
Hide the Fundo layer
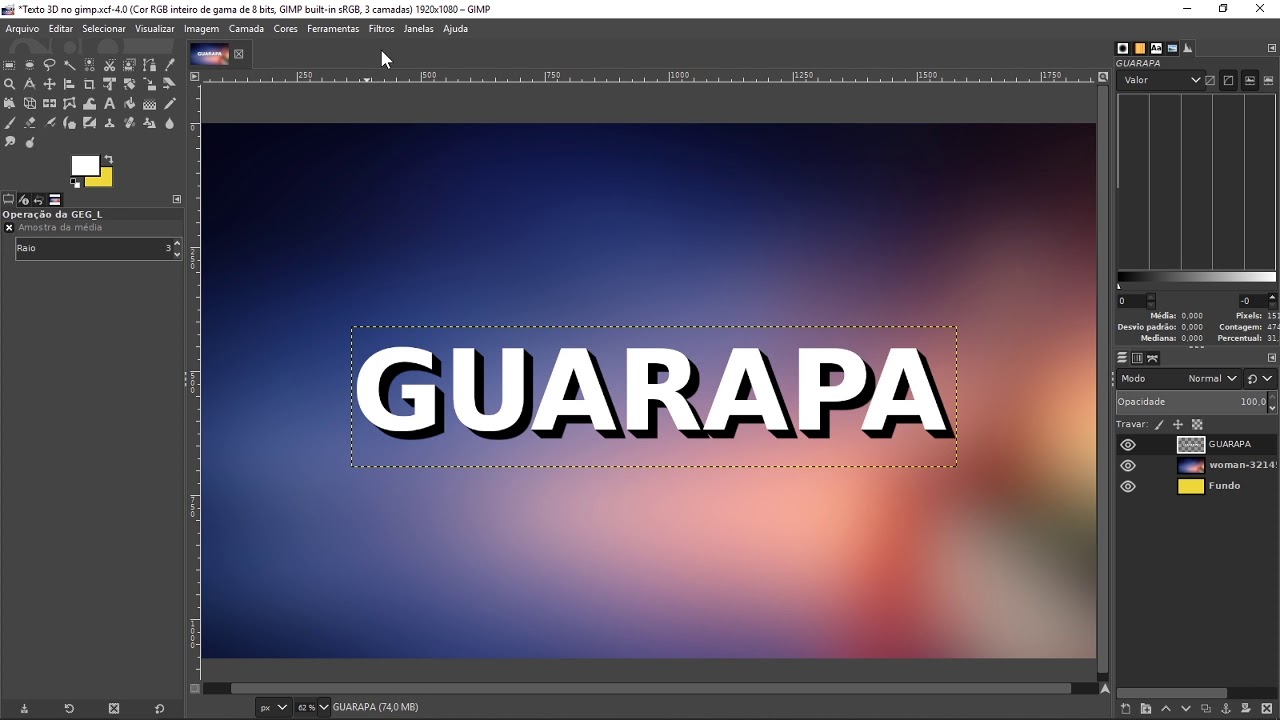coord(1128,487)
